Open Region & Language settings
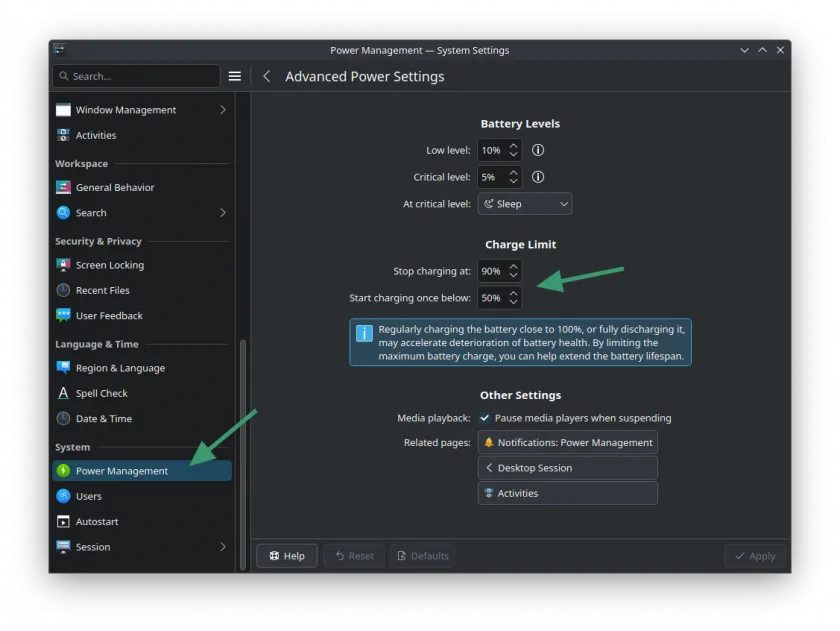This screenshot has width=840, height=631. pyautogui.click(x=142, y=368)
